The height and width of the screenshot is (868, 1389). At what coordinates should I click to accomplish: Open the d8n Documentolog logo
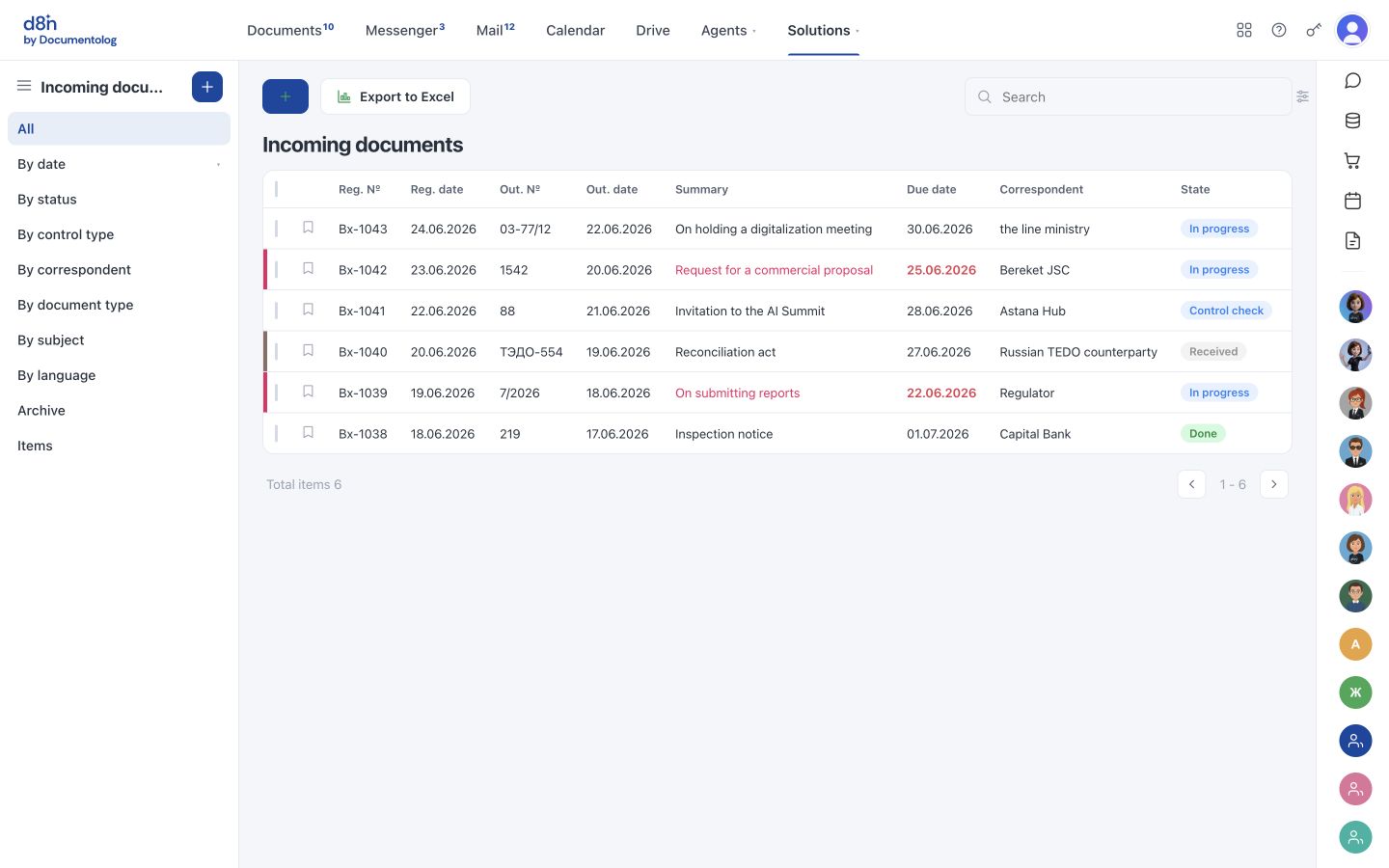click(69, 30)
